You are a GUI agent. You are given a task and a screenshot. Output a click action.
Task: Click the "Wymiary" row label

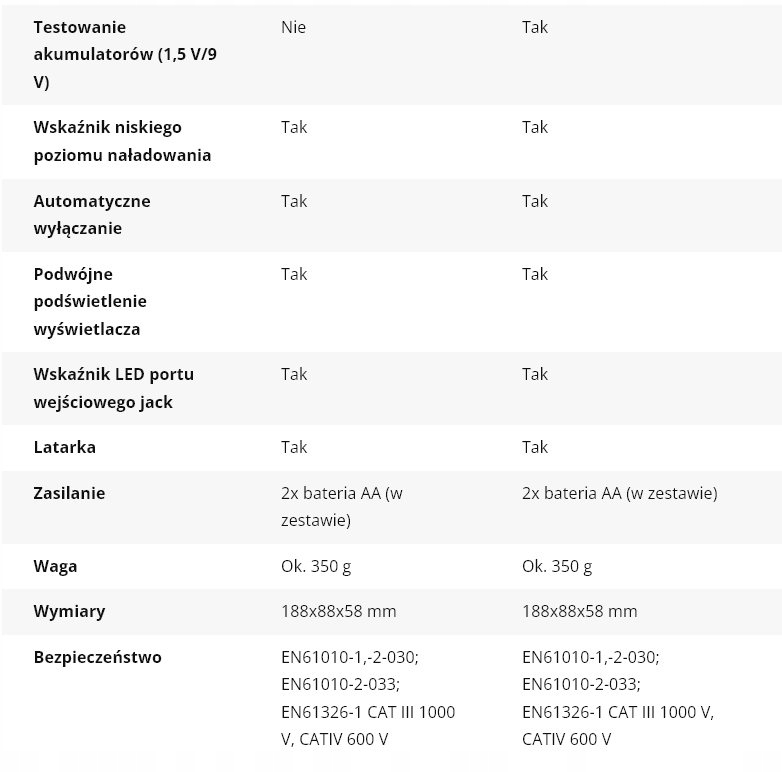tap(69, 611)
